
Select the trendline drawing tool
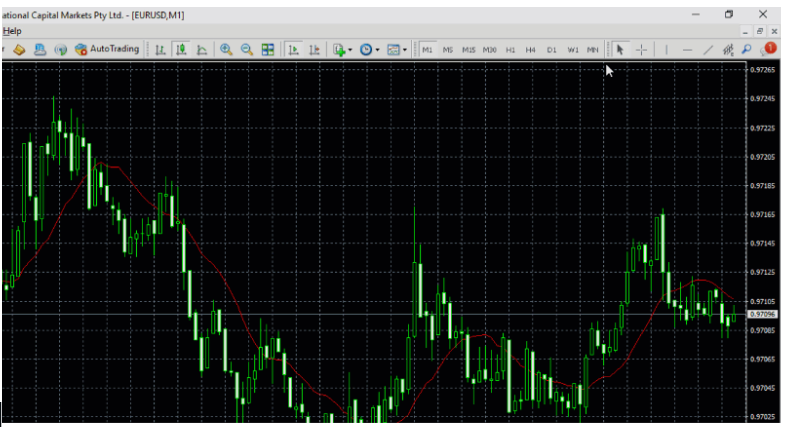[708, 49]
